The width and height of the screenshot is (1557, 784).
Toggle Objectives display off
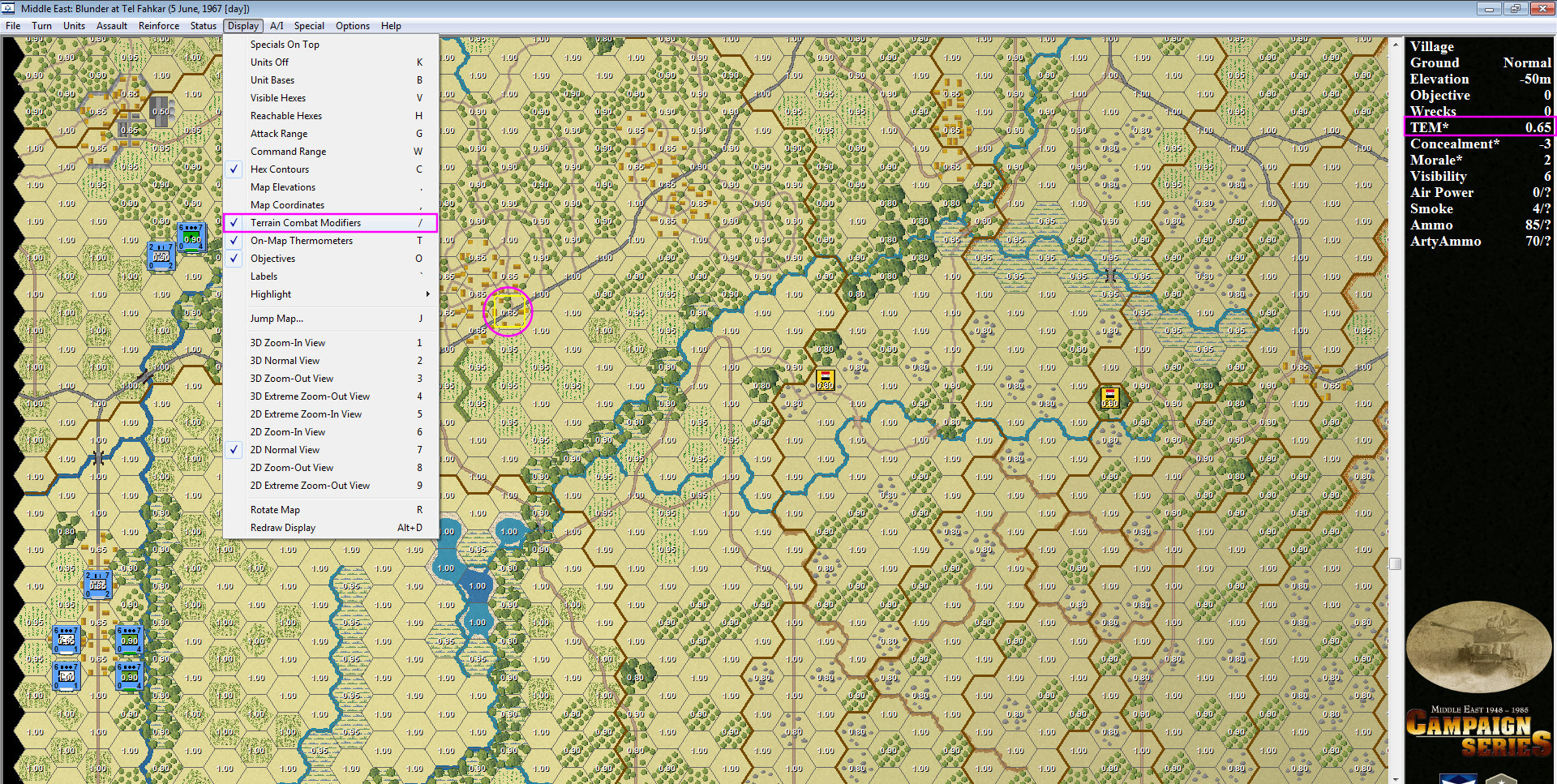[331, 259]
